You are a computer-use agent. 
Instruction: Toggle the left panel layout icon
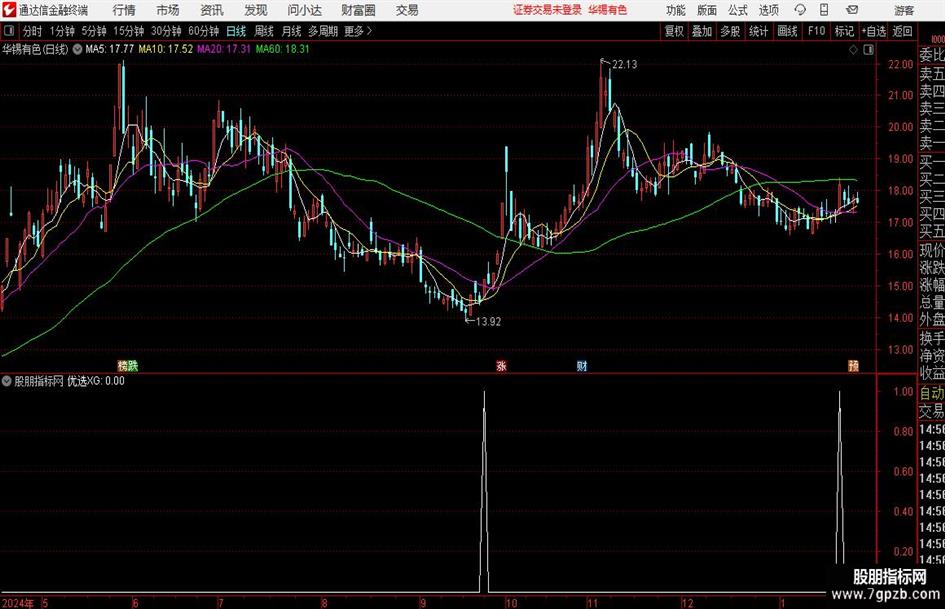[x=9, y=31]
